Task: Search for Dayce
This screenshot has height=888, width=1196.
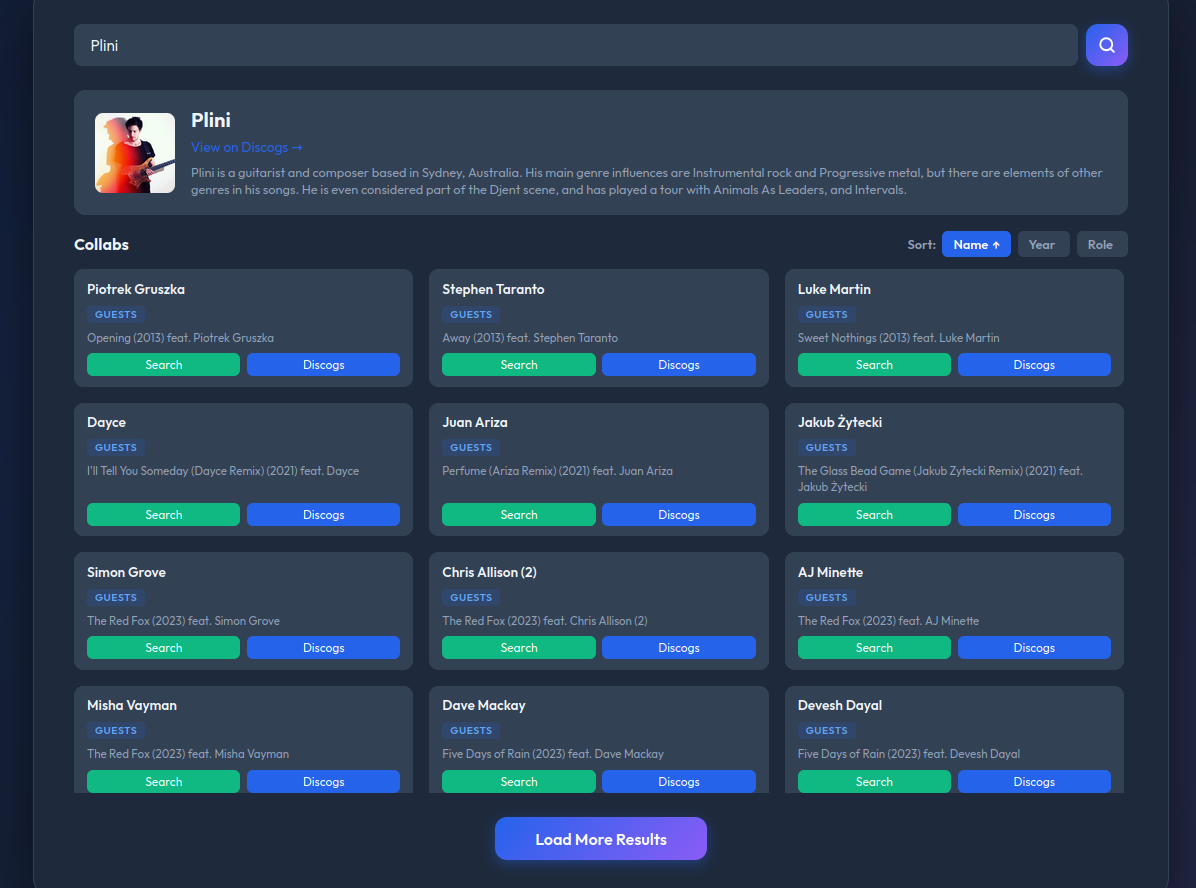Action: coord(163,514)
